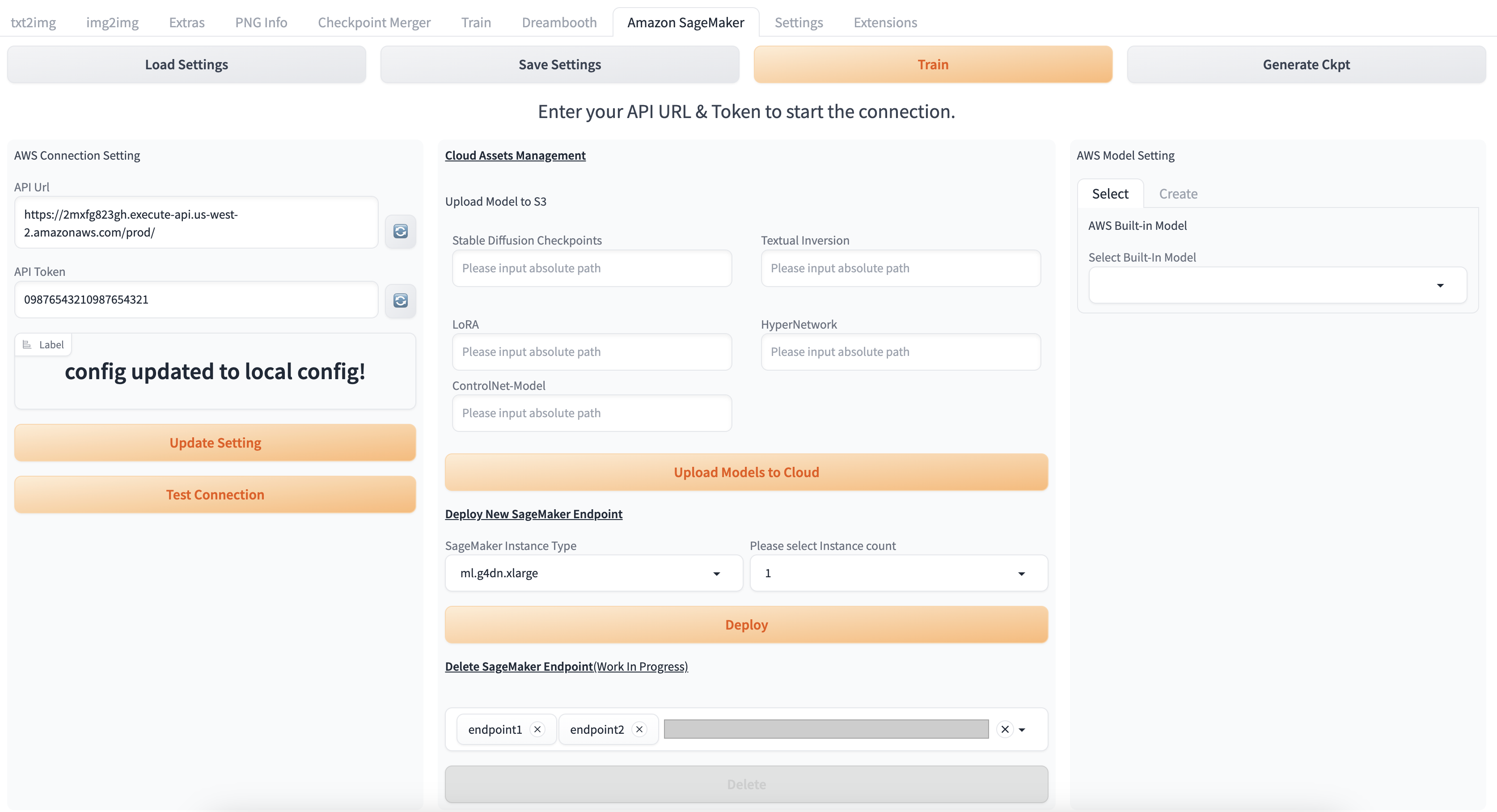Open the Dreambooth tab

pyautogui.click(x=558, y=22)
